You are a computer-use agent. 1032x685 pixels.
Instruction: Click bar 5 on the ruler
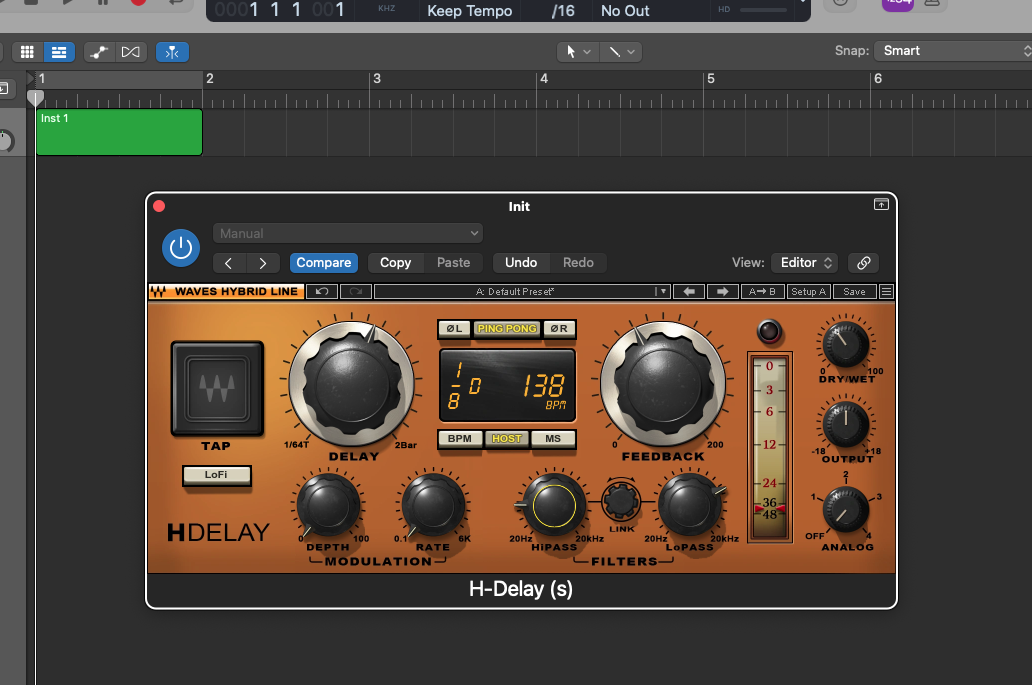click(x=711, y=78)
